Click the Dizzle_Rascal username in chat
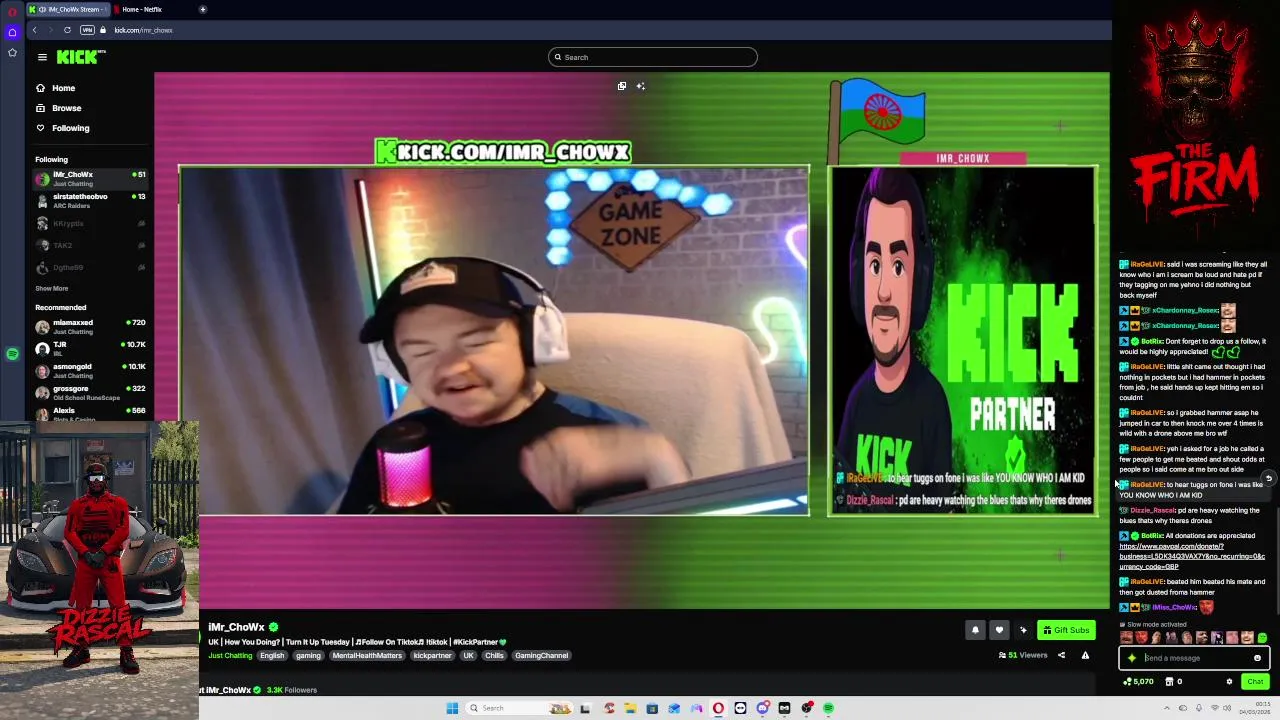Screen dimensions: 1280x720 (x=1152, y=510)
